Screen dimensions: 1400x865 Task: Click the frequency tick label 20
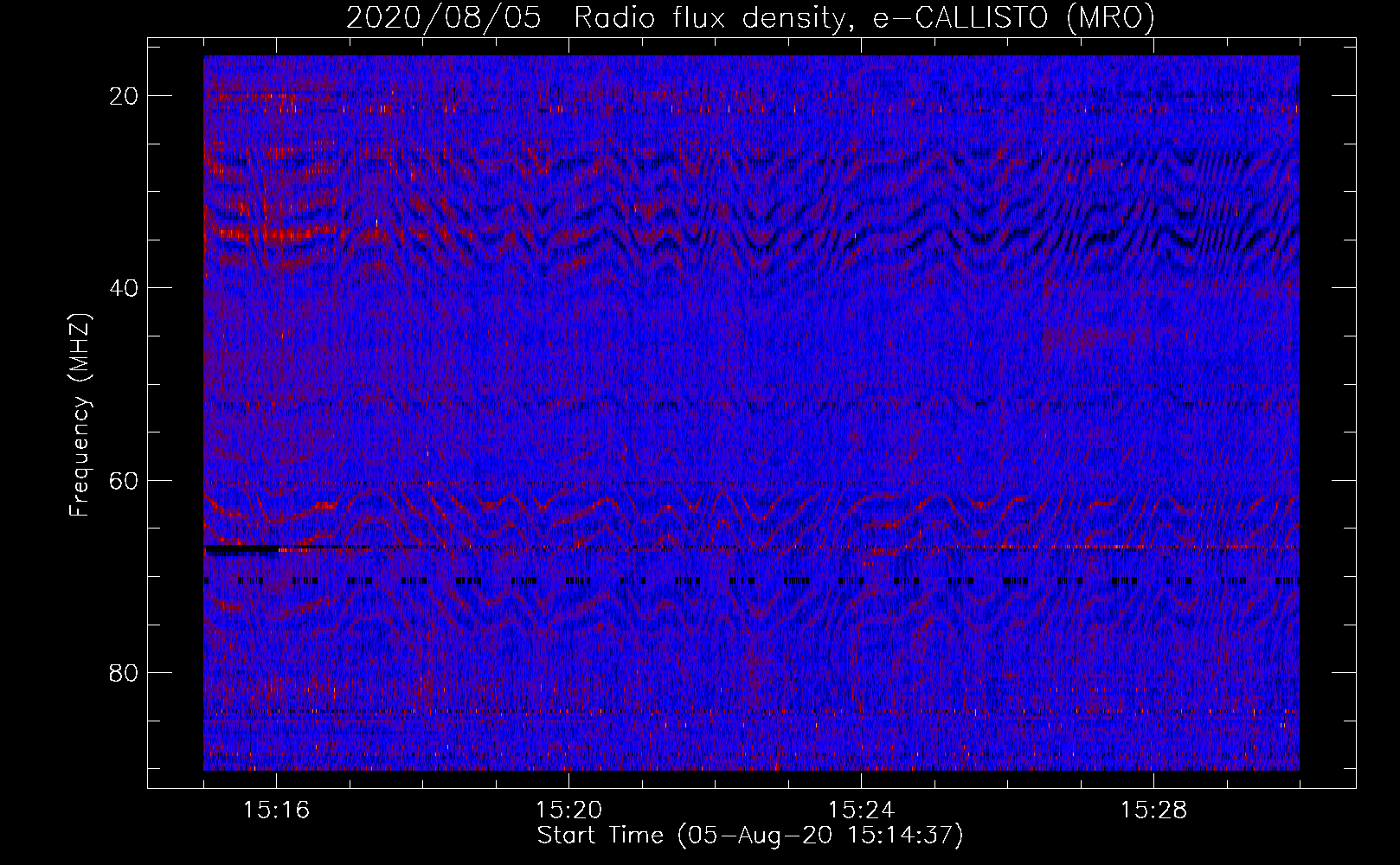(x=125, y=96)
